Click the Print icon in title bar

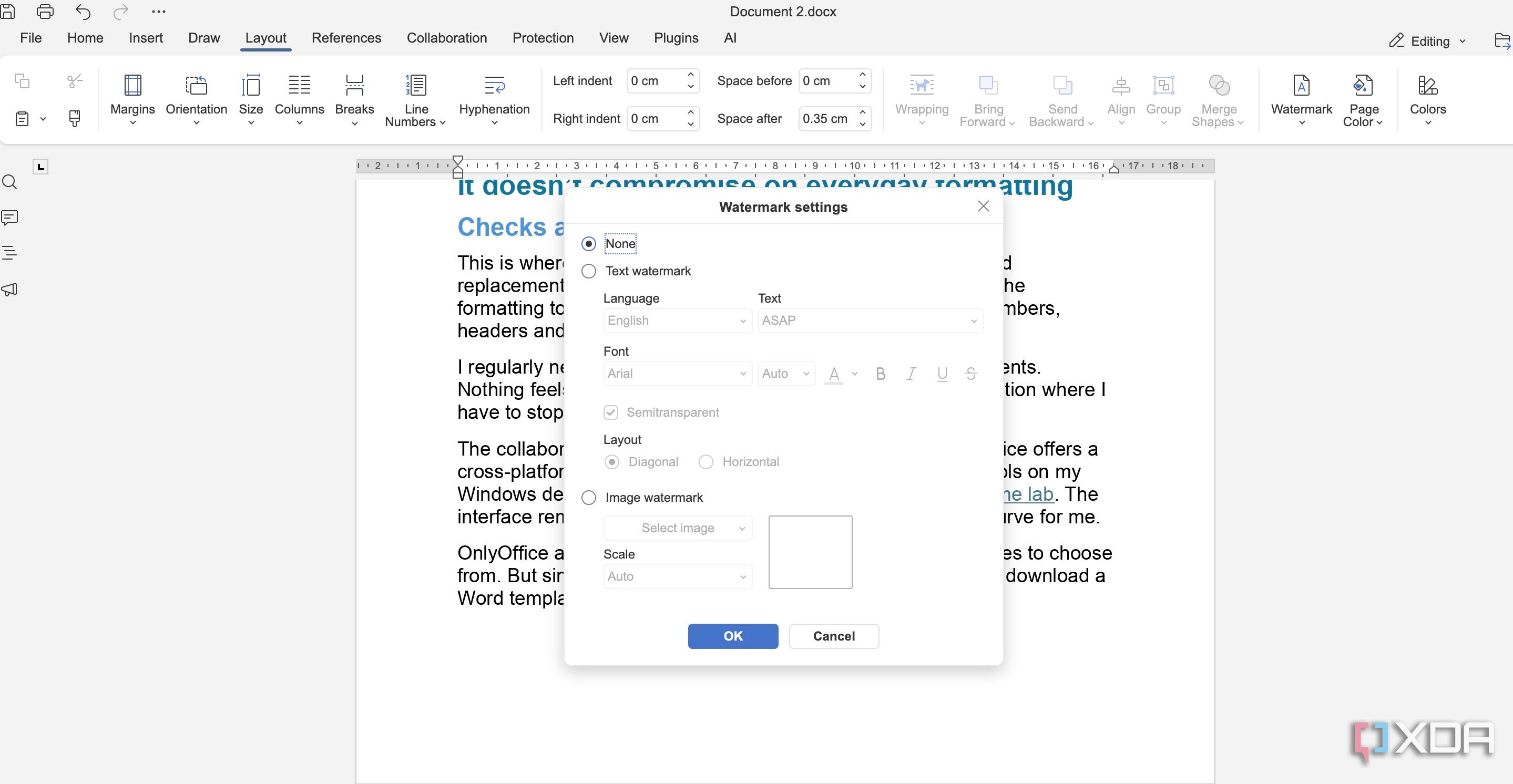pyautogui.click(x=45, y=12)
